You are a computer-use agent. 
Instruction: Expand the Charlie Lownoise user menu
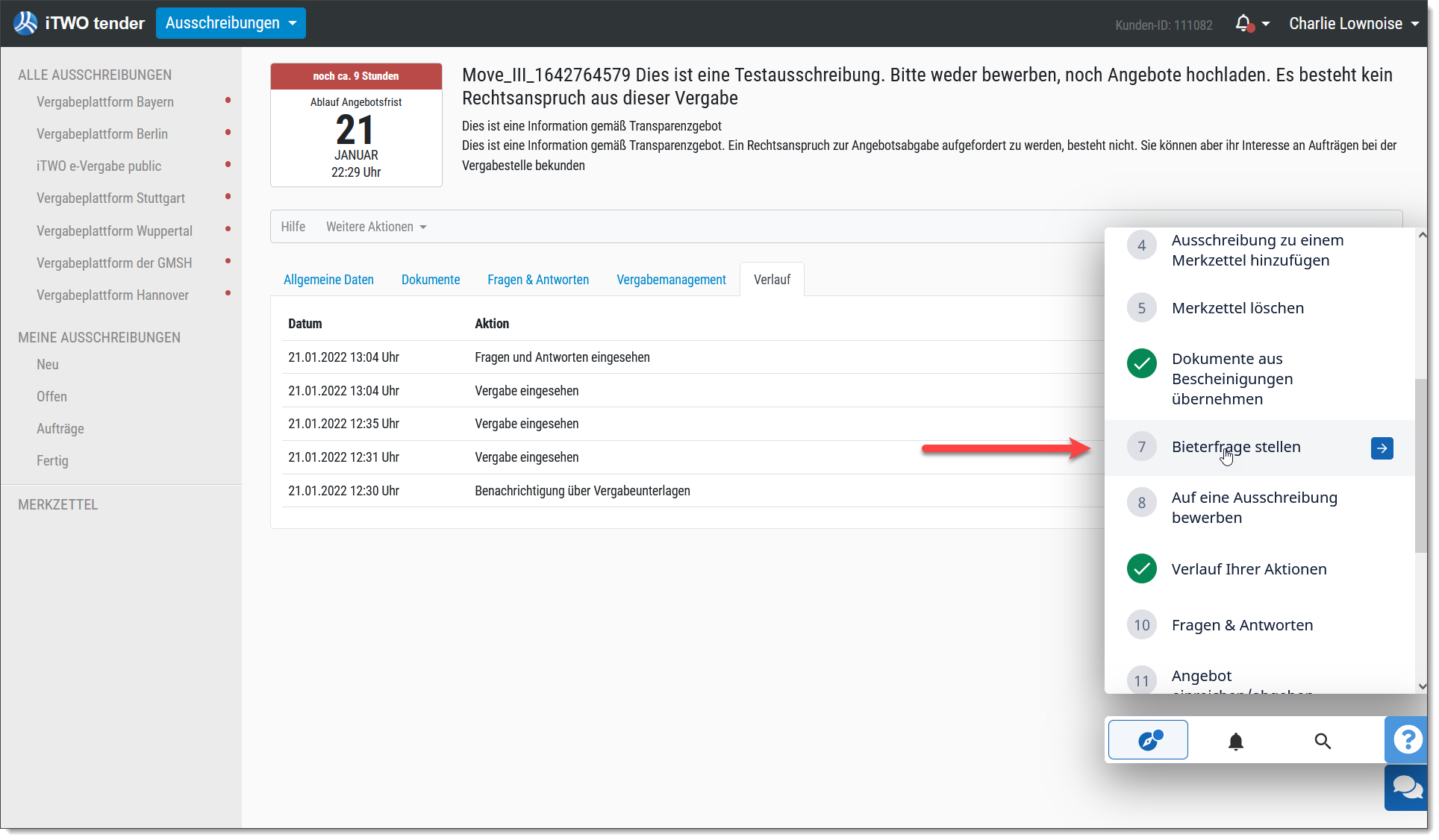pos(1354,24)
